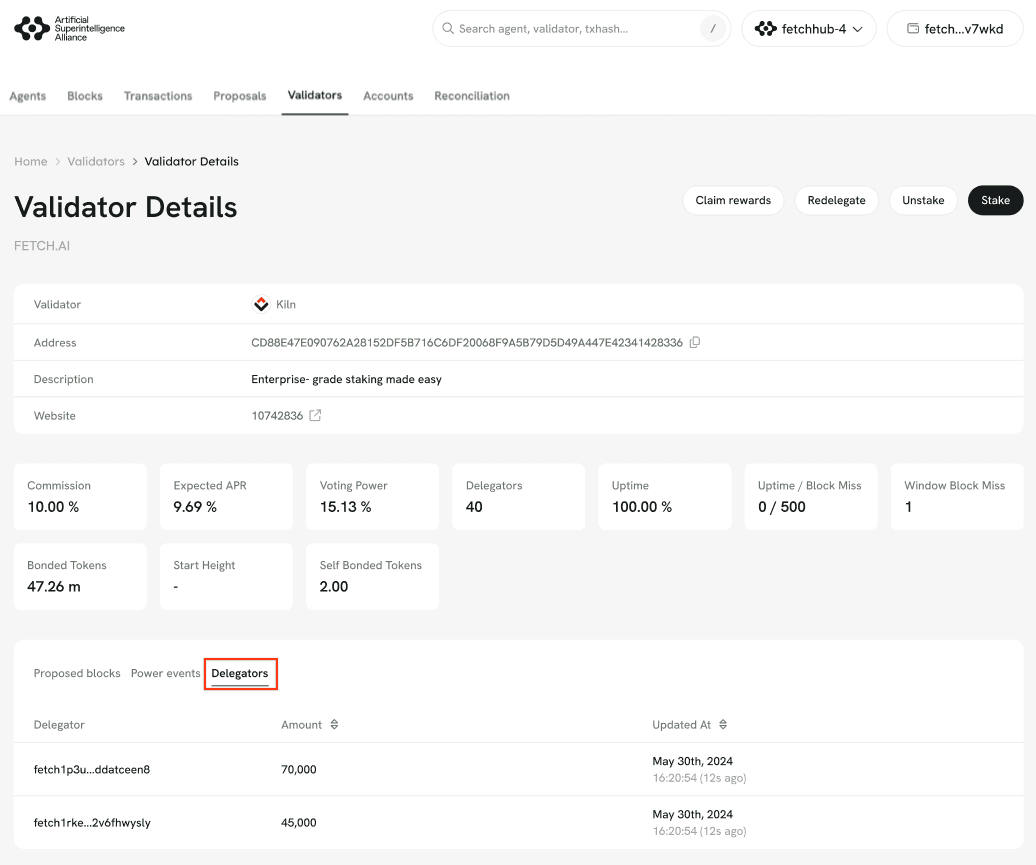Click the fetchhub-4 network logo icon

pos(766,29)
